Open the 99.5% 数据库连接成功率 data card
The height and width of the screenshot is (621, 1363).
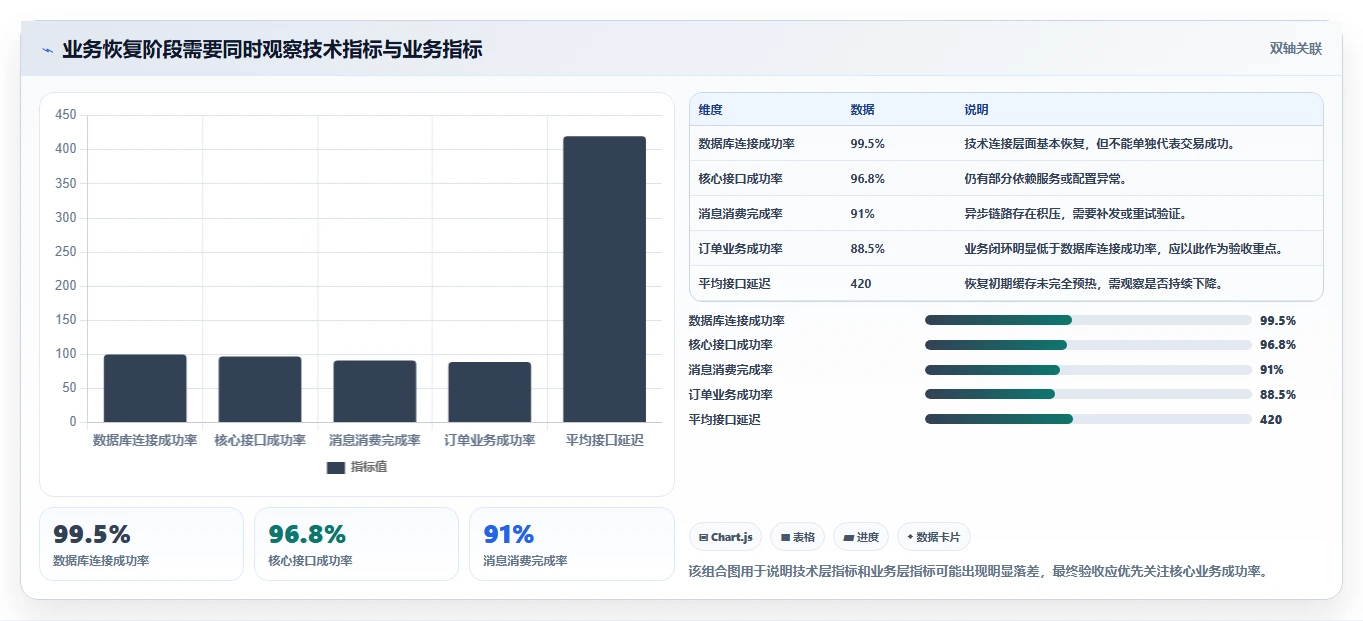(x=141, y=544)
